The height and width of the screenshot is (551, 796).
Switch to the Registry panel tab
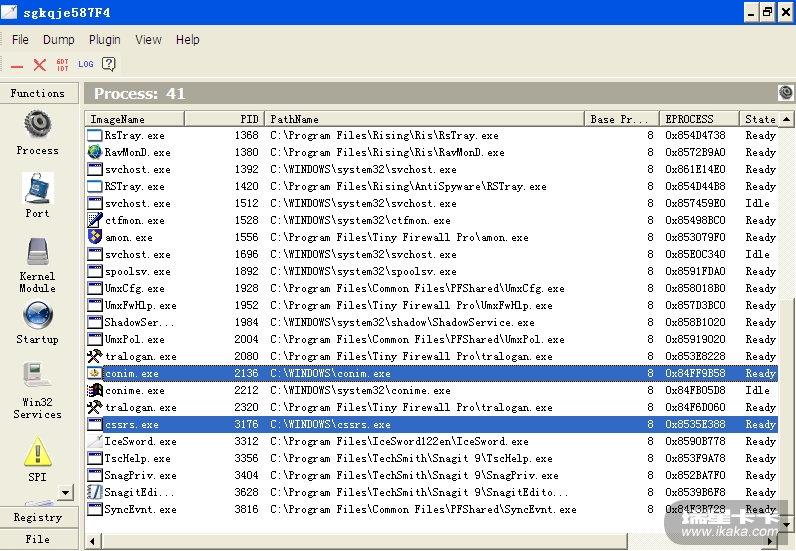point(39,517)
